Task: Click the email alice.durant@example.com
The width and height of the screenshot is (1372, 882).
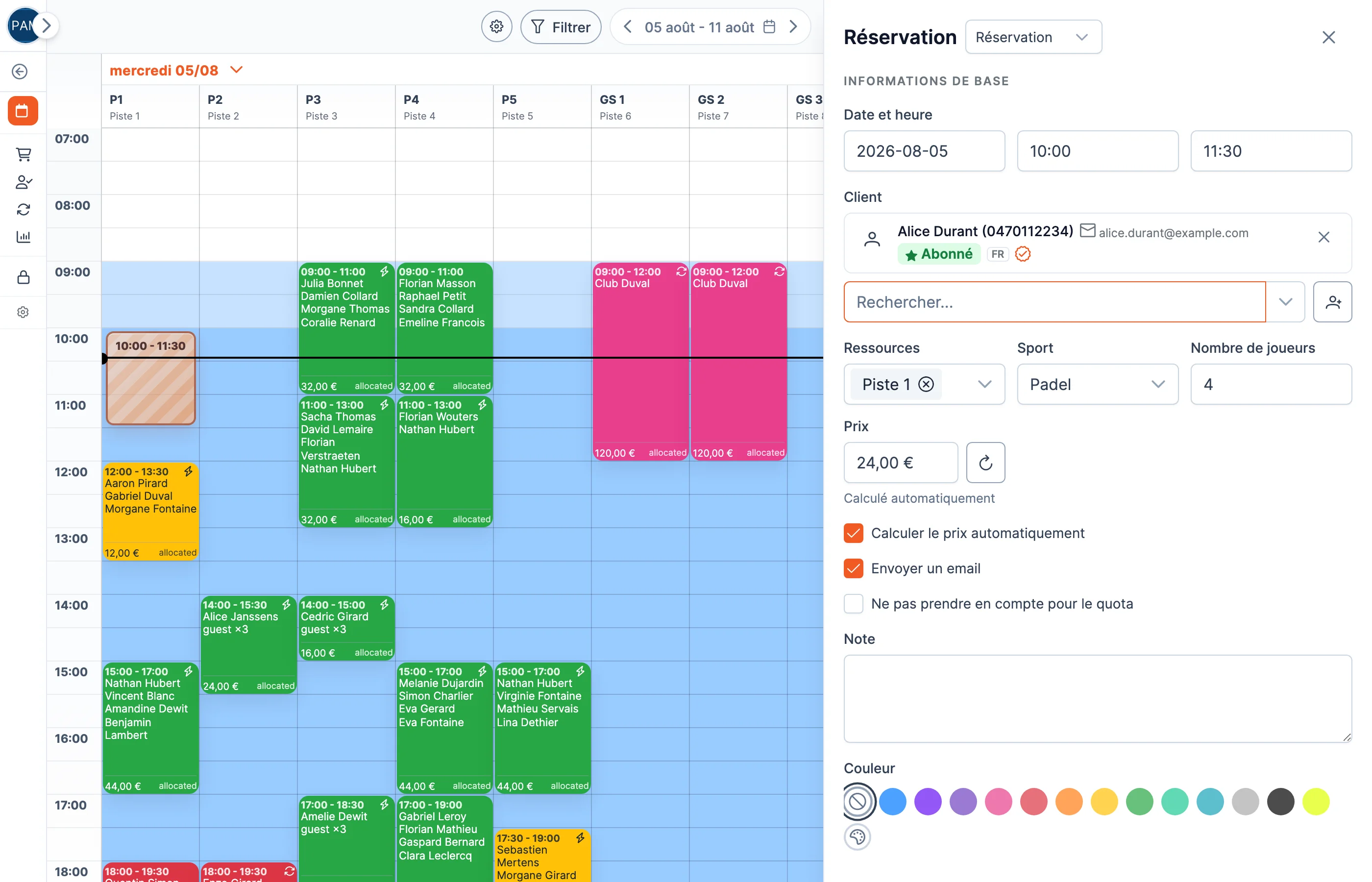Action: pos(1173,233)
